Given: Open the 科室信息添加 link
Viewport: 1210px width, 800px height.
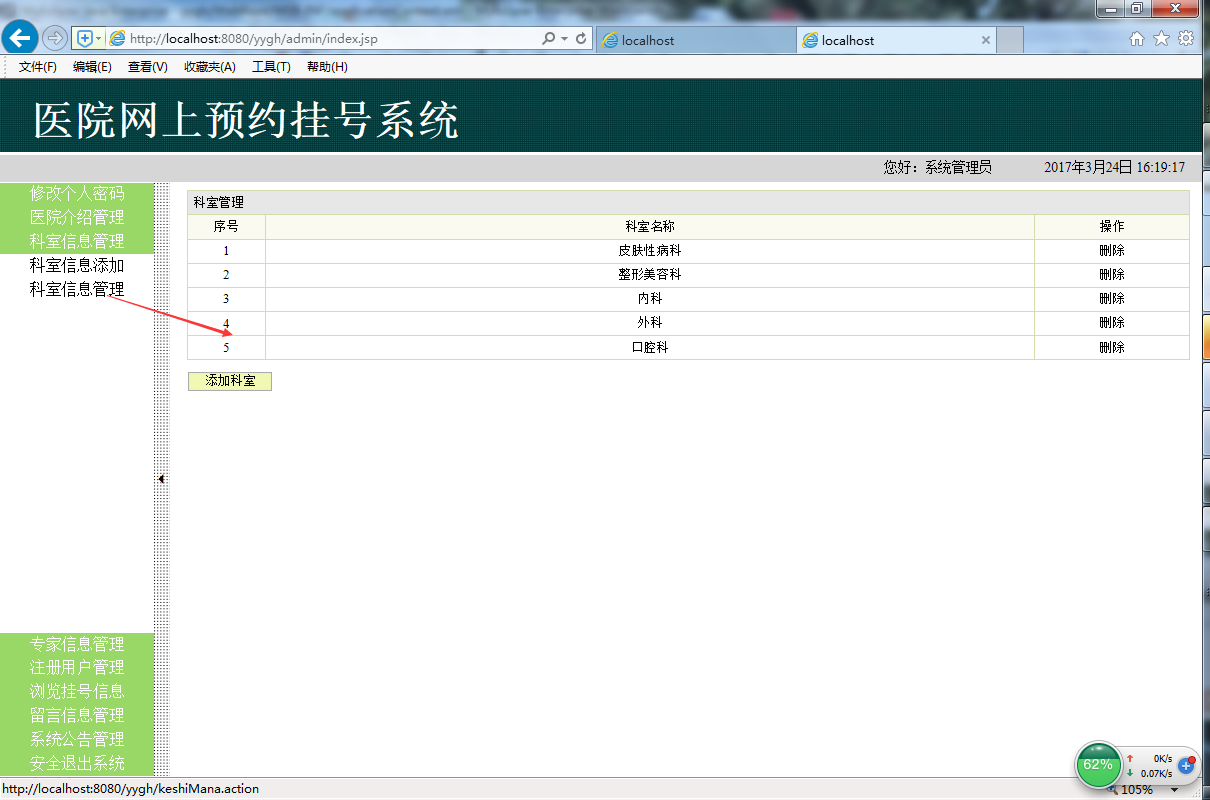Looking at the screenshot, I should click(x=77, y=265).
